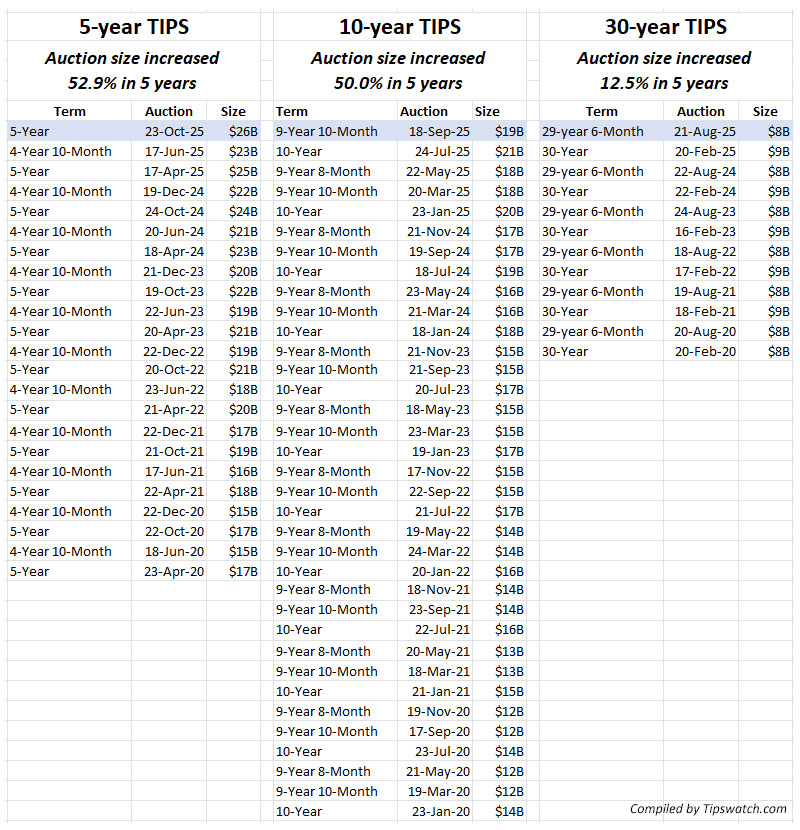The width and height of the screenshot is (800, 830).
Task: Select the "12.5% in 5 years" subtitle
Action: click(665, 83)
